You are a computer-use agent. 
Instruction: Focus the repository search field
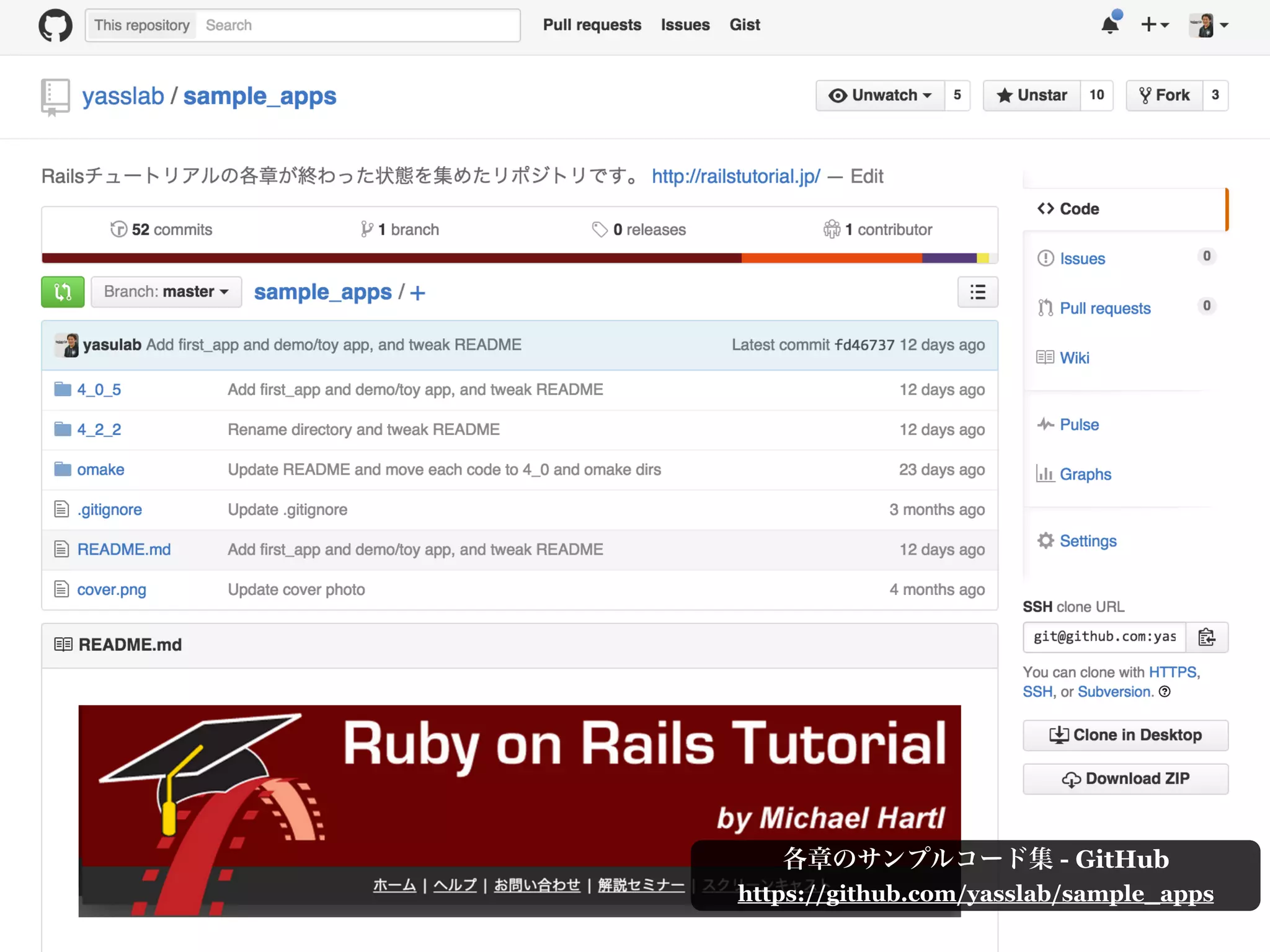[357, 25]
